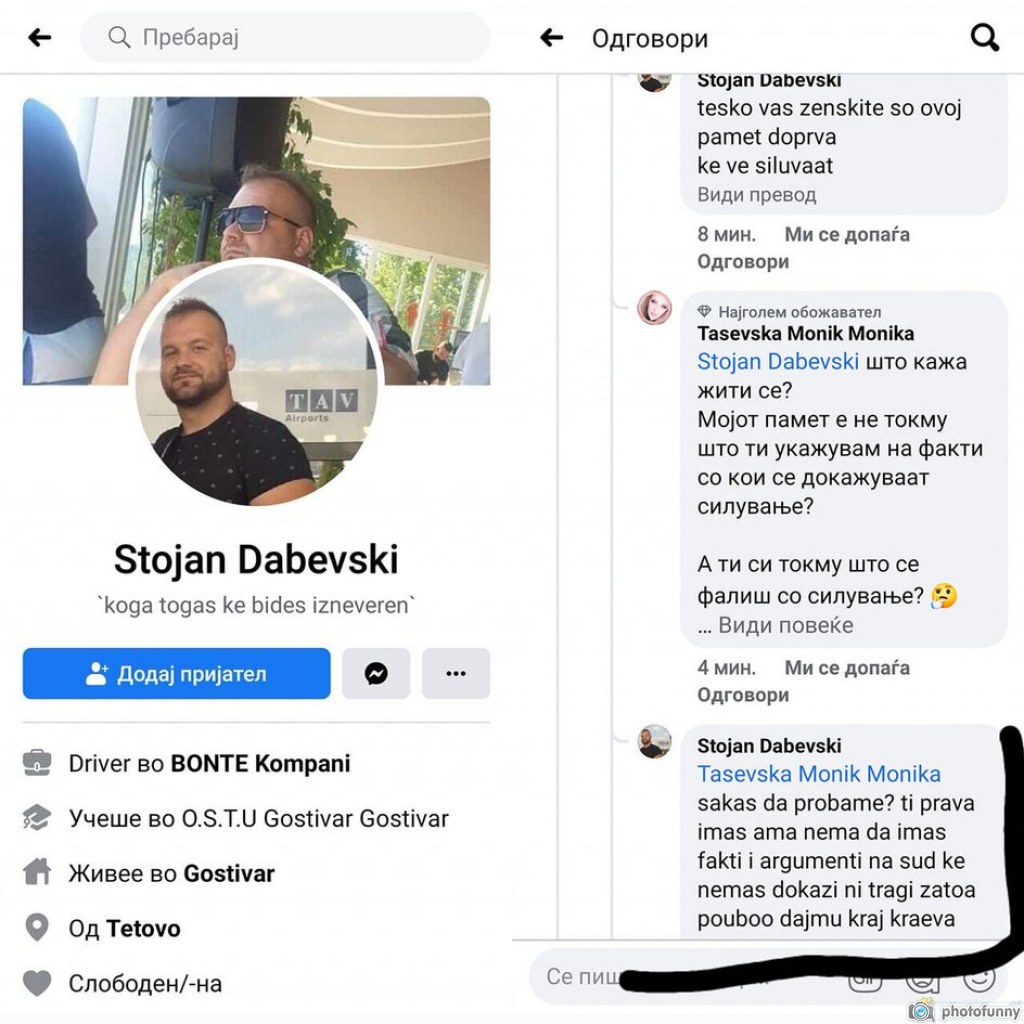Open the three-dots more options menu
This screenshot has height=1024, width=1024.
[x=456, y=673]
